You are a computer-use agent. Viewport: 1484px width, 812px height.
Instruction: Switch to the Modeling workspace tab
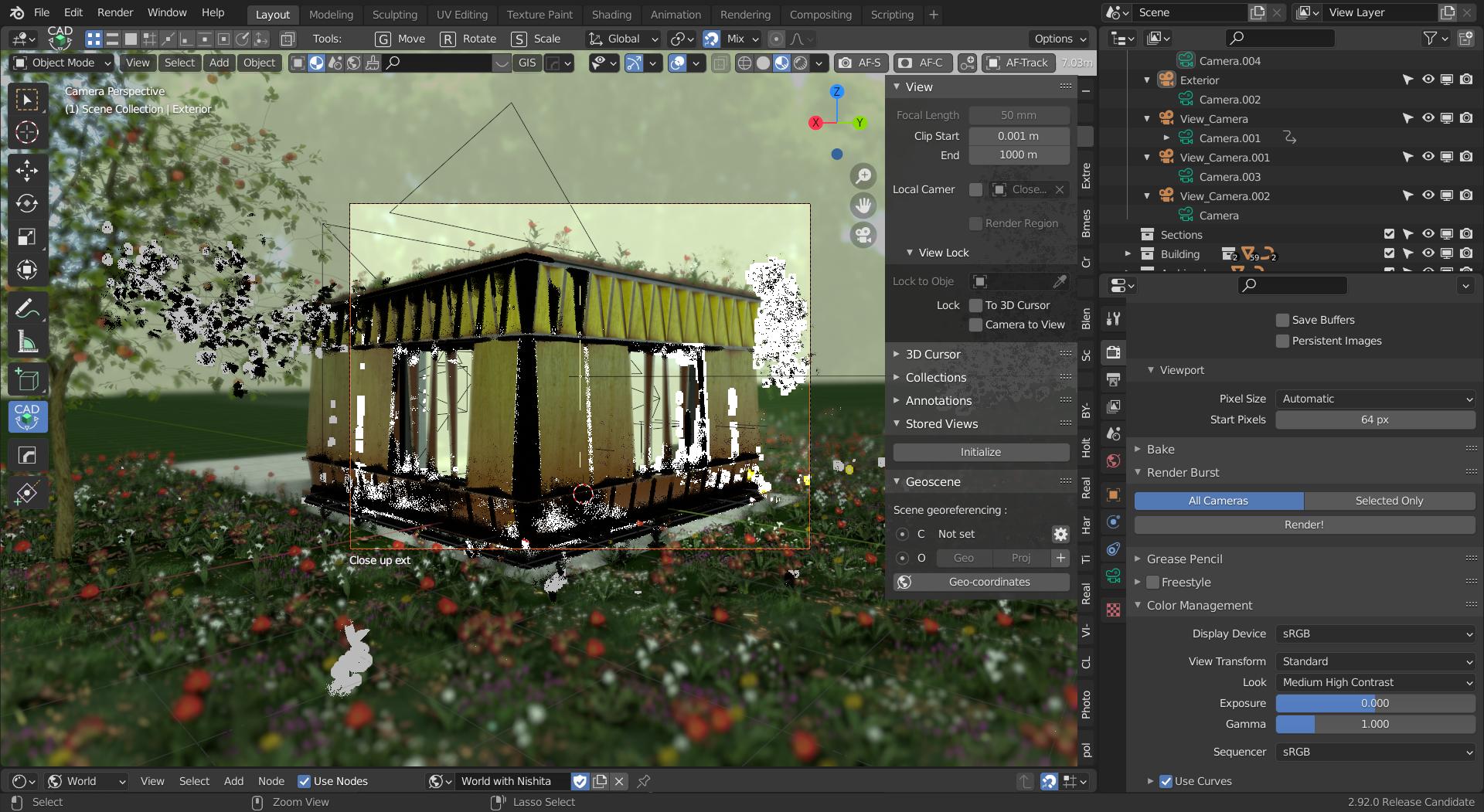tap(331, 15)
